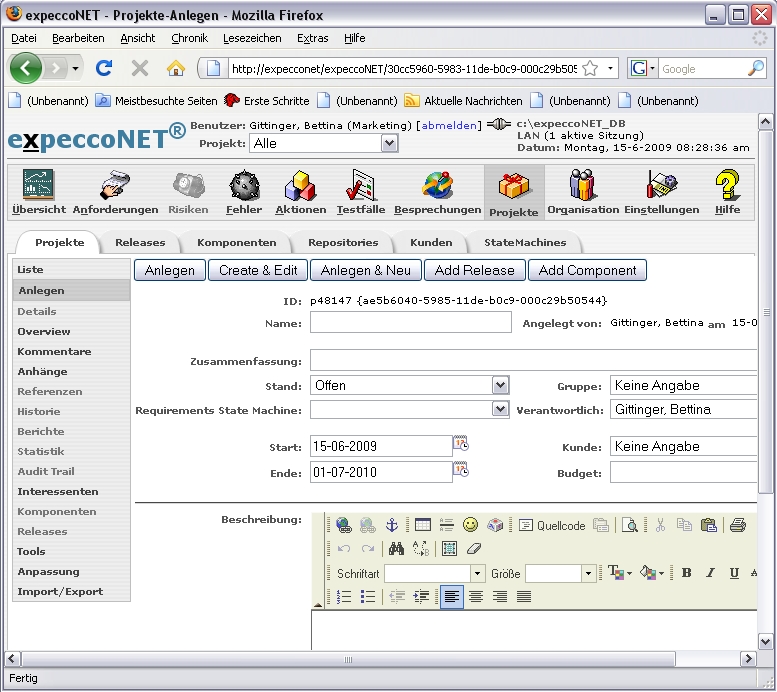Click the anchor icon in editor
The width and height of the screenshot is (777, 692).
pos(392,525)
